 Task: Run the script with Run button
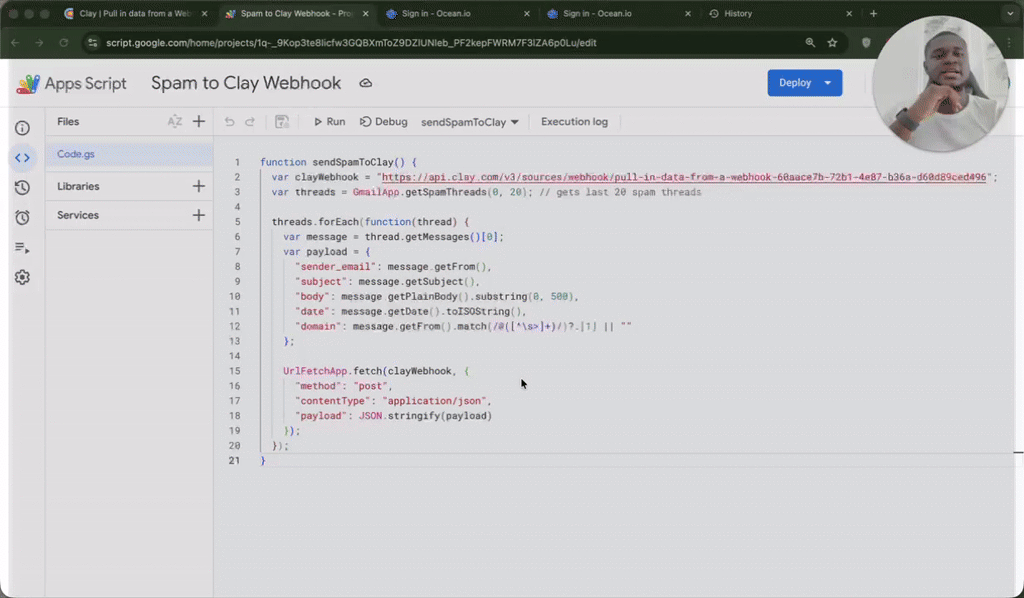point(329,122)
